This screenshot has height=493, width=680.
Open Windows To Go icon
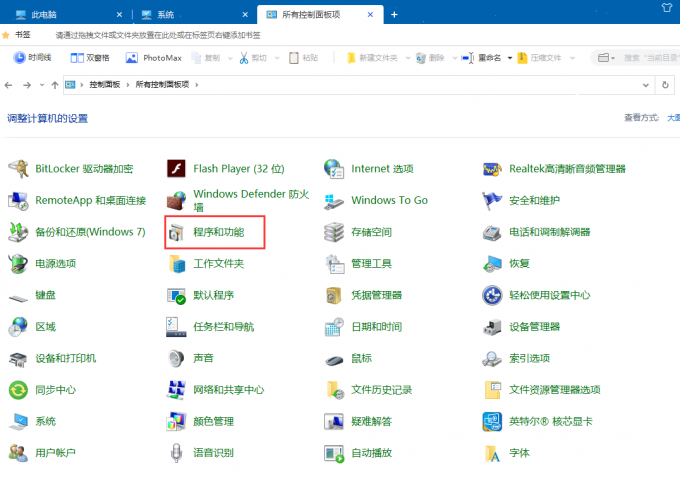pos(334,201)
